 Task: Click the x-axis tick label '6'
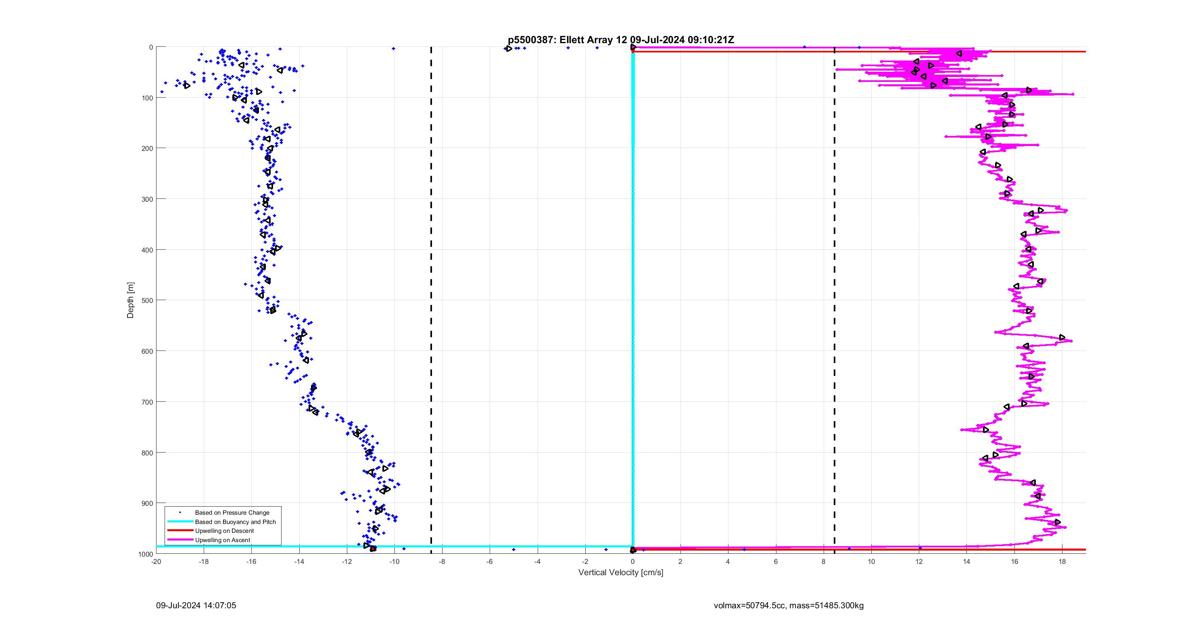[x=776, y=561]
